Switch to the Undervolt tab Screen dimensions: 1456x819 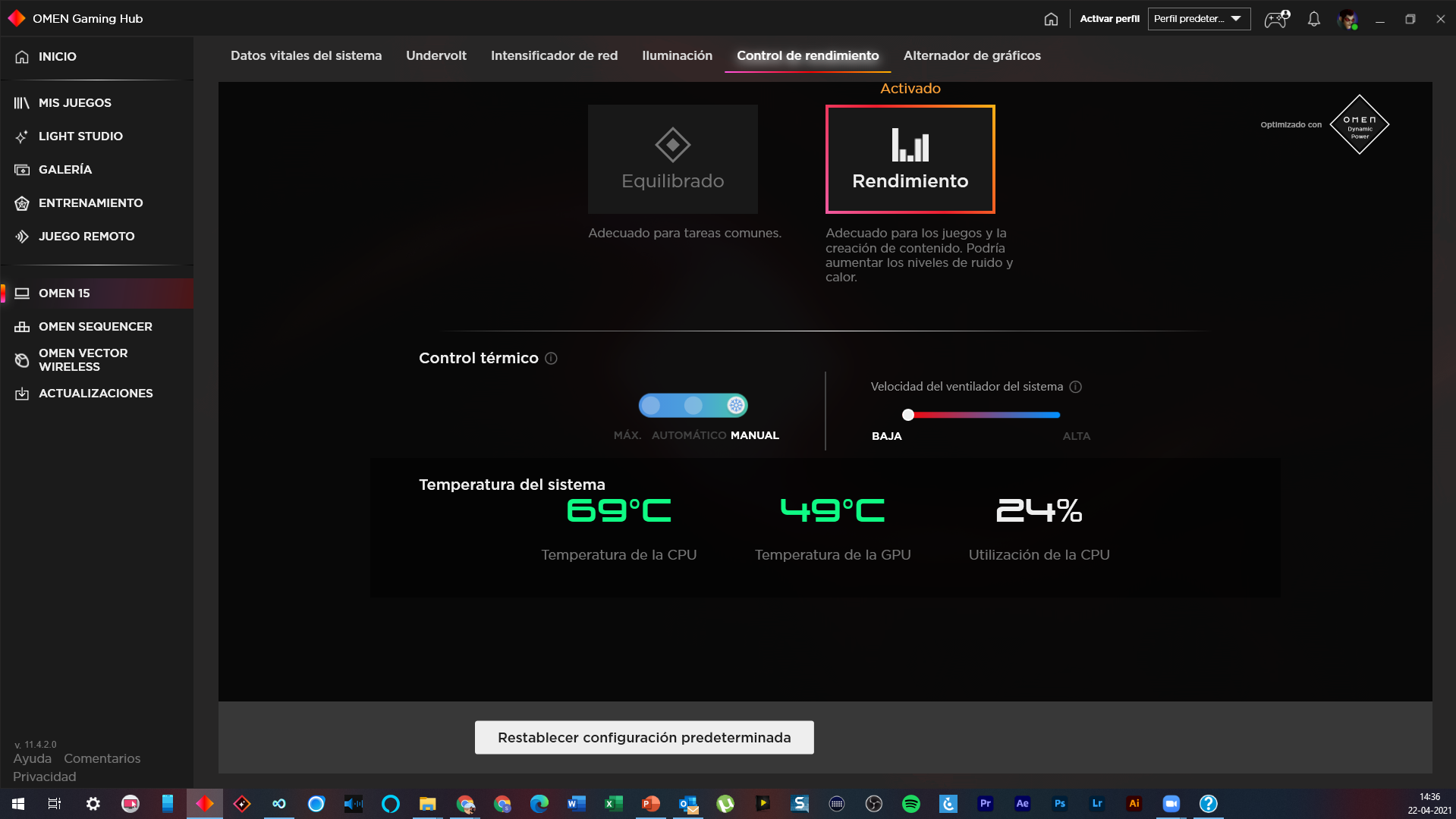tap(436, 55)
